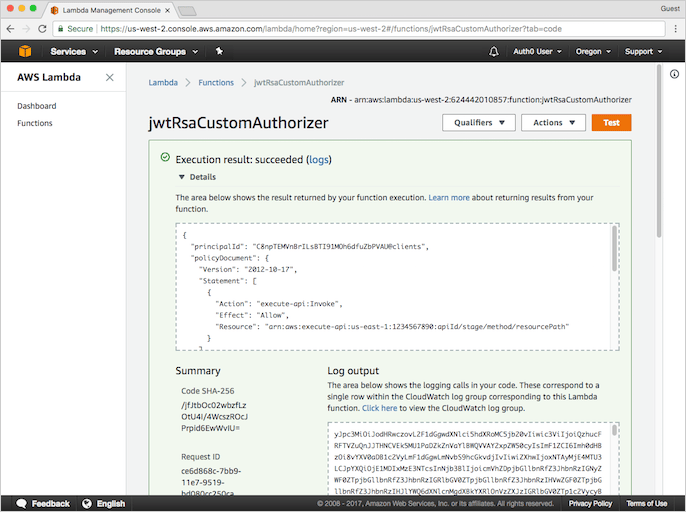Open the Terms of Use link

(647, 504)
